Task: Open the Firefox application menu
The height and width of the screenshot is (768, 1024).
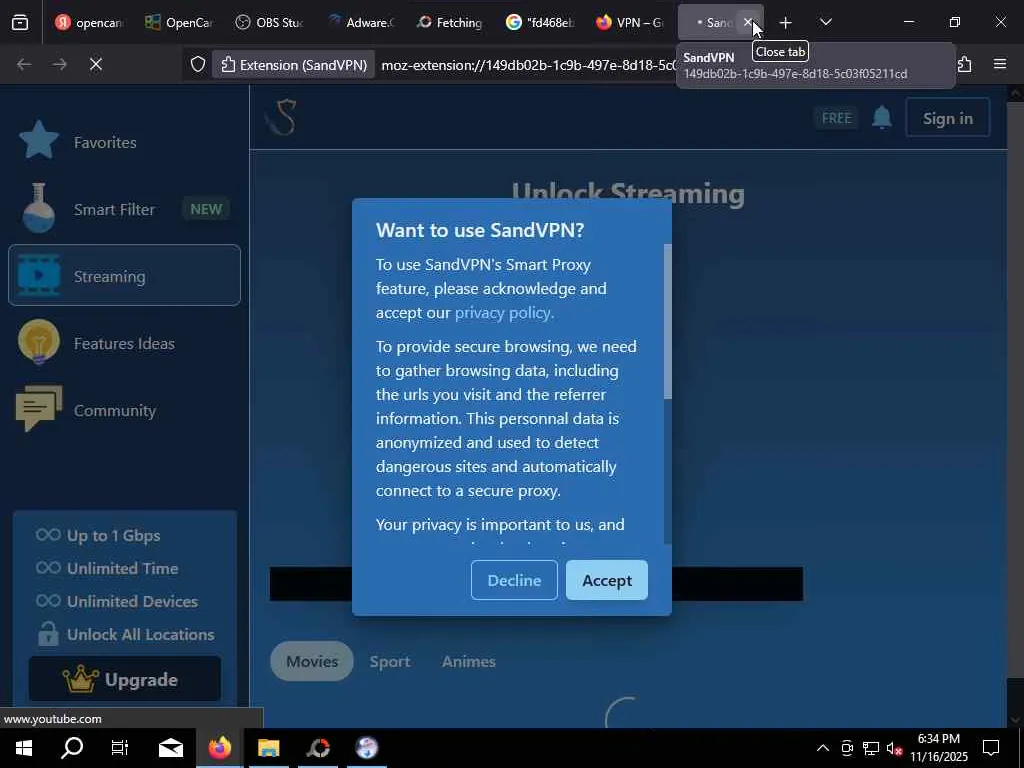Action: coord(1000,64)
